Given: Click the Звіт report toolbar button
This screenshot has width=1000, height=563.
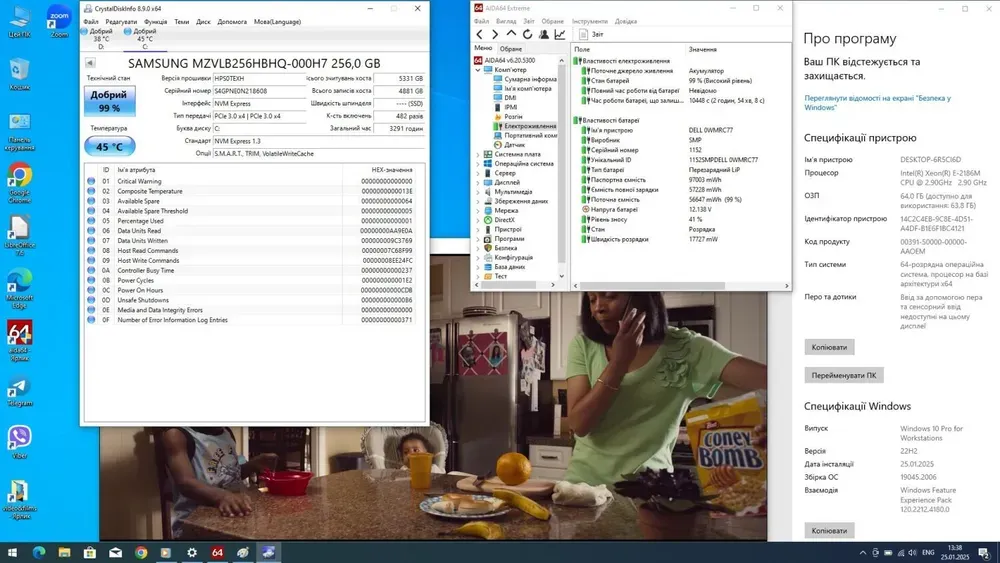Looking at the screenshot, I should (x=592, y=35).
